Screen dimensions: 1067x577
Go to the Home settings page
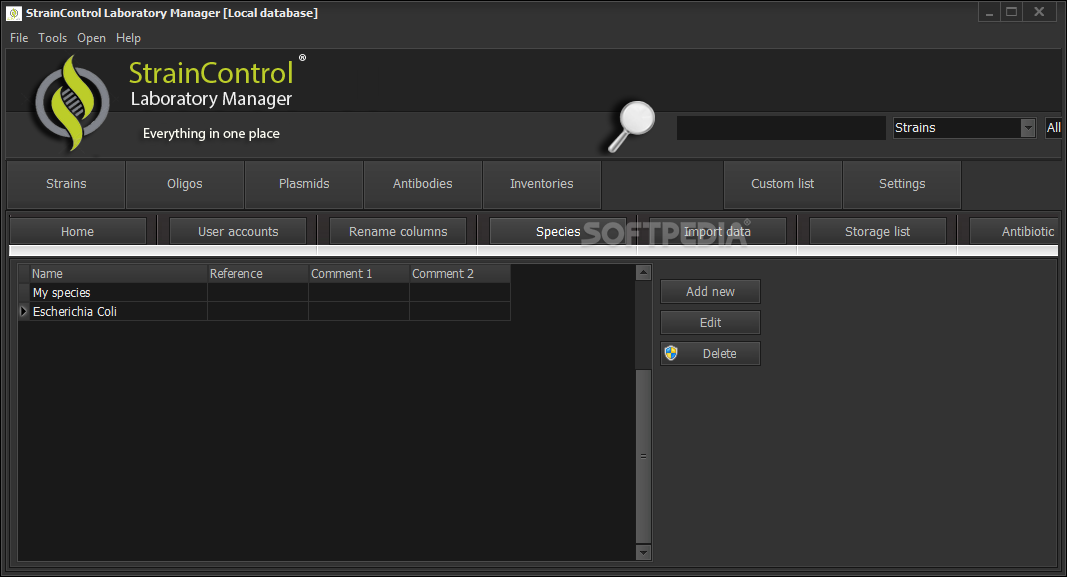click(78, 231)
